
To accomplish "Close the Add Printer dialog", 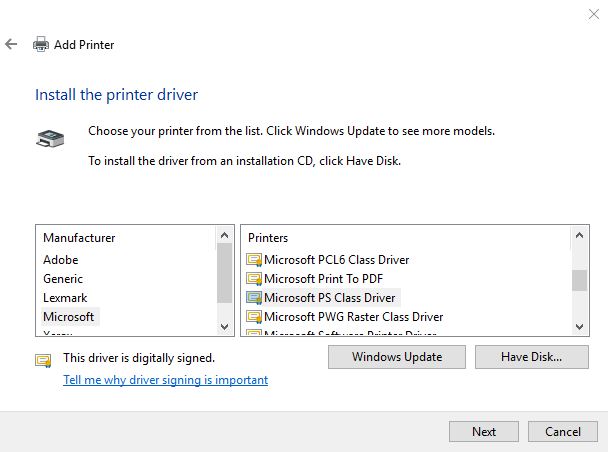I will pos(594,14).
